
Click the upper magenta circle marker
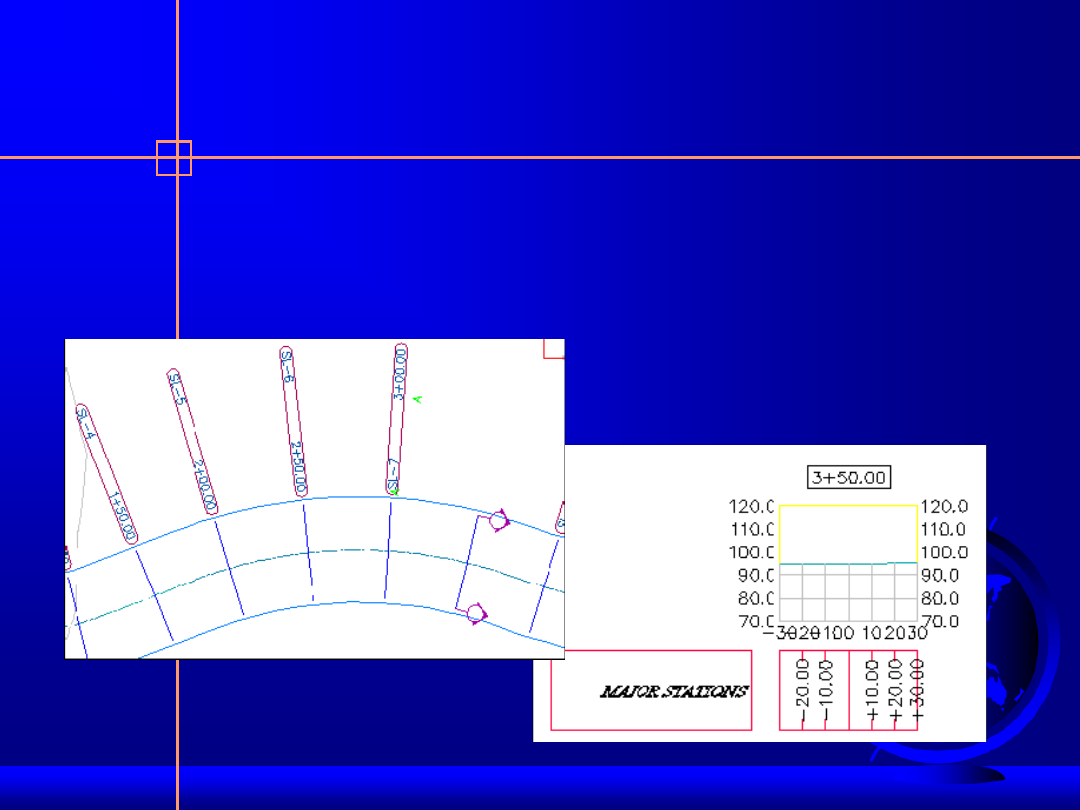[497, 521]
